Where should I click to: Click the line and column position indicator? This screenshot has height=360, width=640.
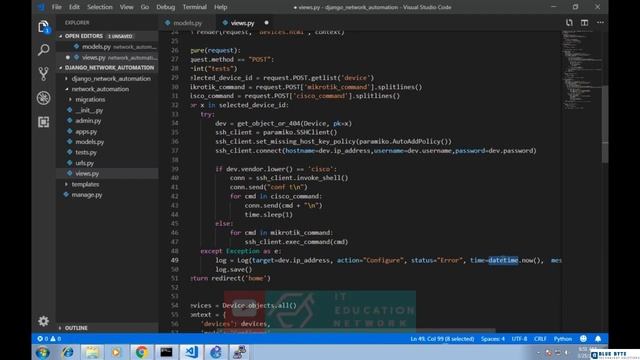[x=442, y=339]
